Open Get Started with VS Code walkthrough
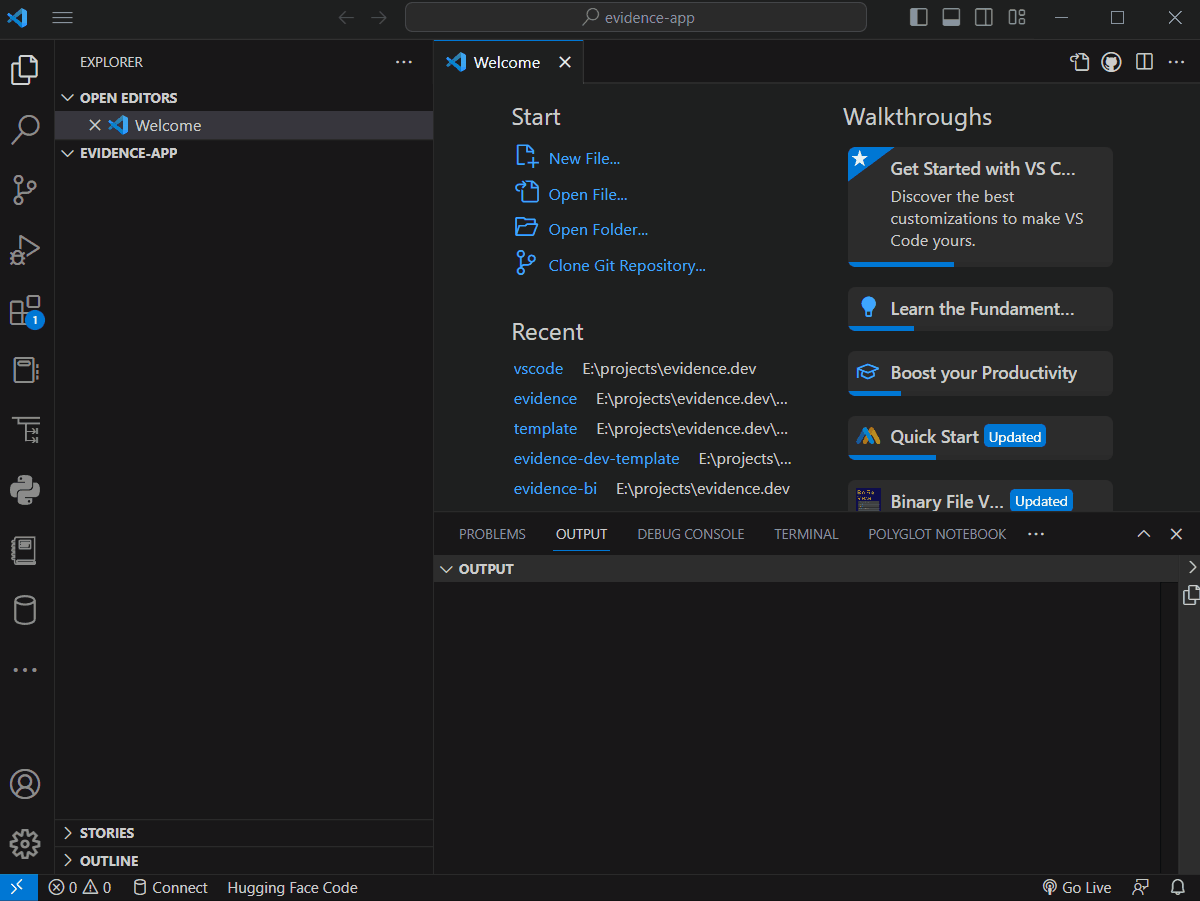The width and height of the screenshot is (1200, 901). pyautogui.click(x=980, y=207)
